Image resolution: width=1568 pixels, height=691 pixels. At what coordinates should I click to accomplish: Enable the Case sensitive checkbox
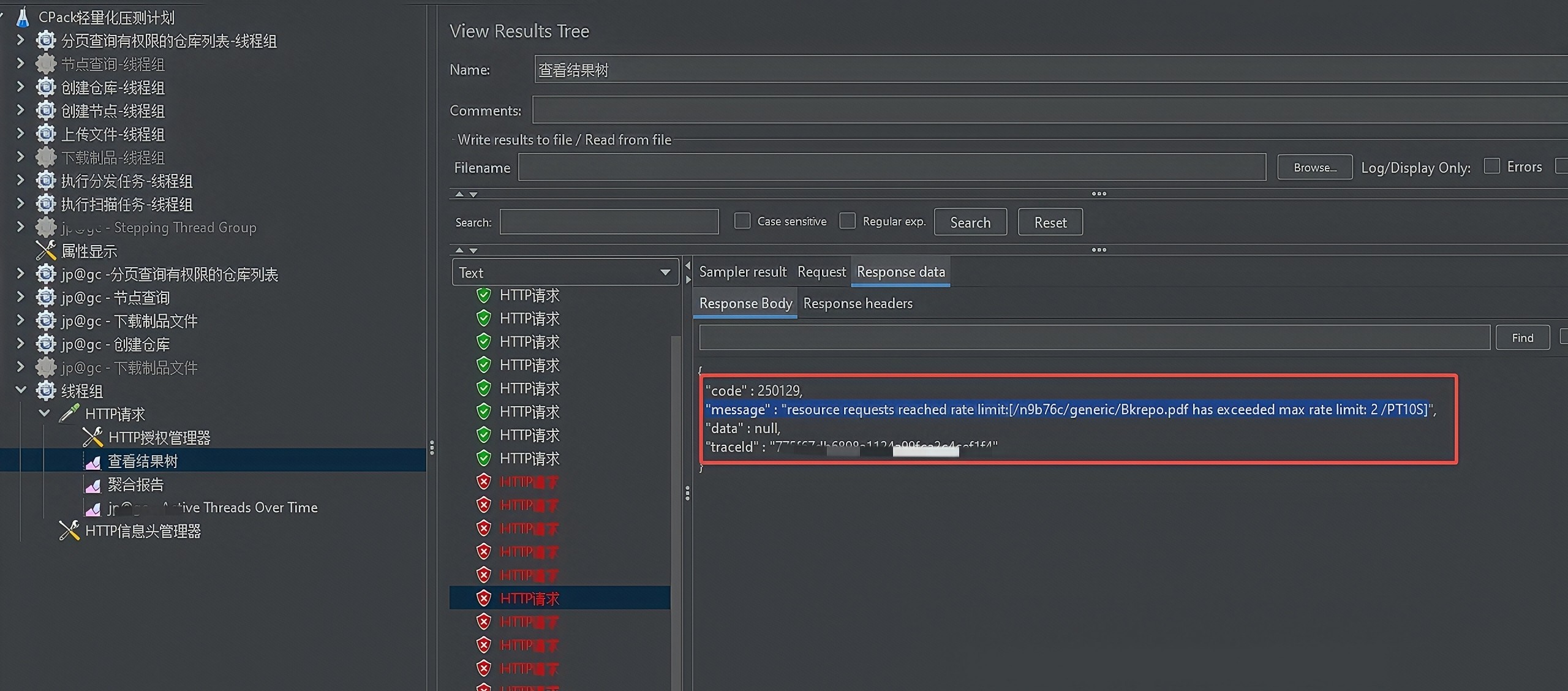742,221
